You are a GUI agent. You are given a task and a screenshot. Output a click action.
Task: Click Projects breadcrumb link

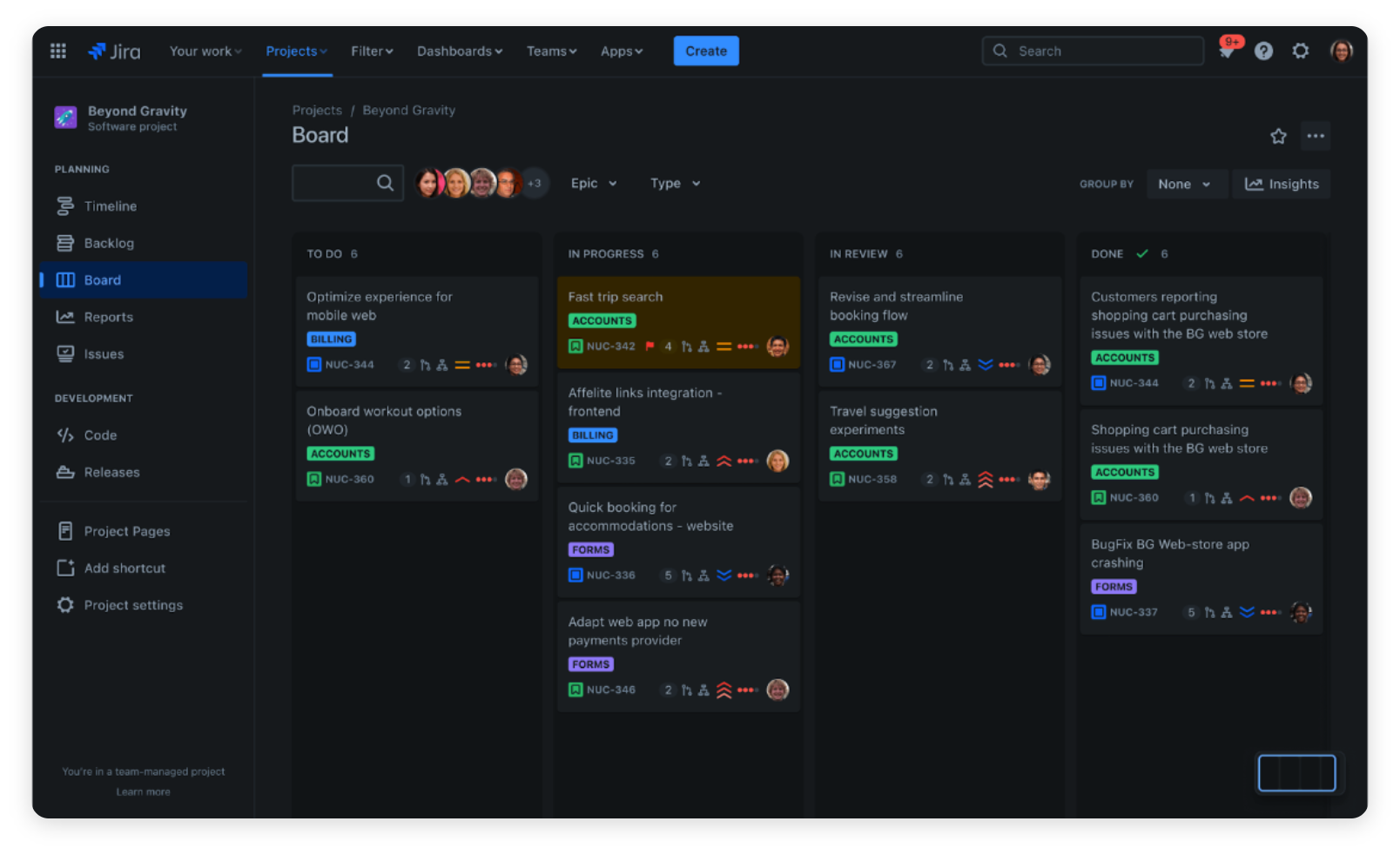point(317,111)
